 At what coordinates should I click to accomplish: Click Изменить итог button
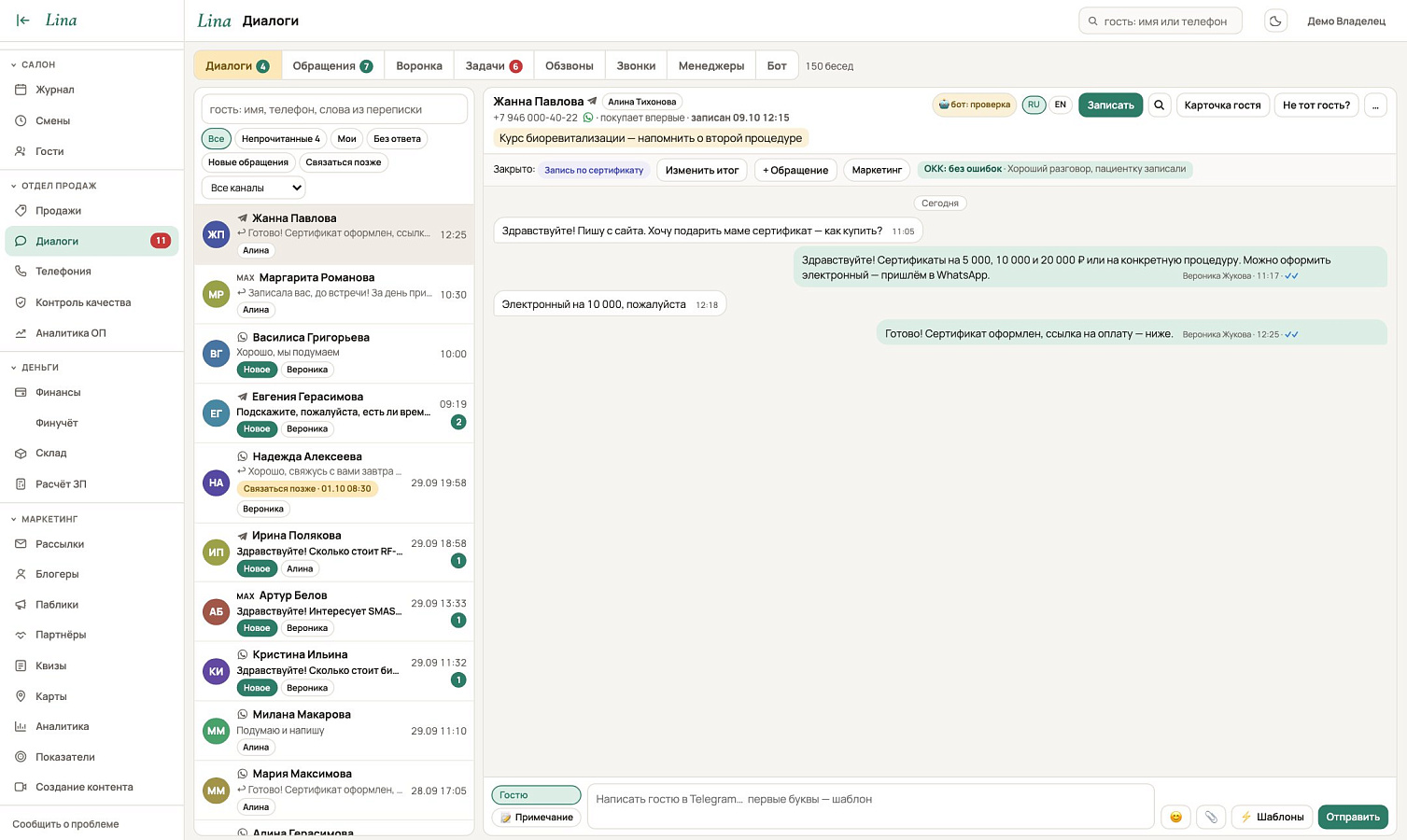click(702, 170)
